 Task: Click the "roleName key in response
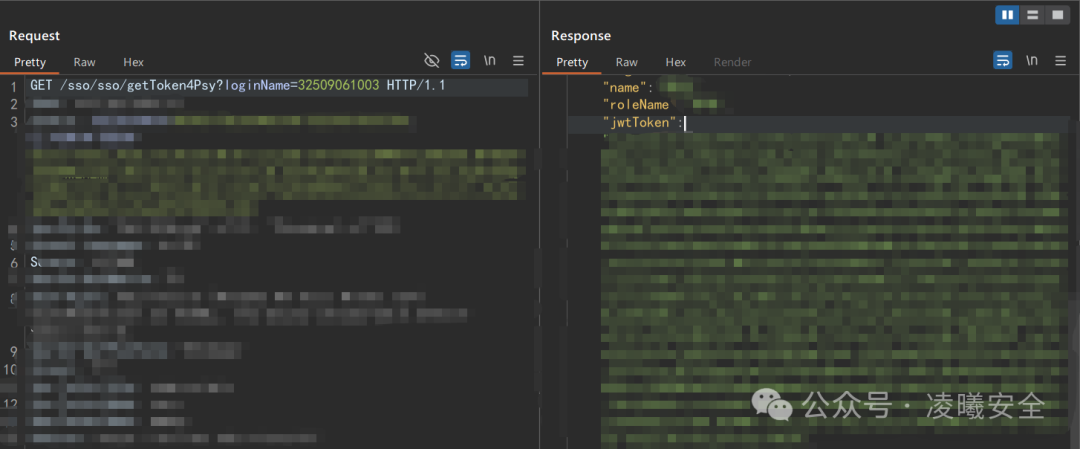636,105
